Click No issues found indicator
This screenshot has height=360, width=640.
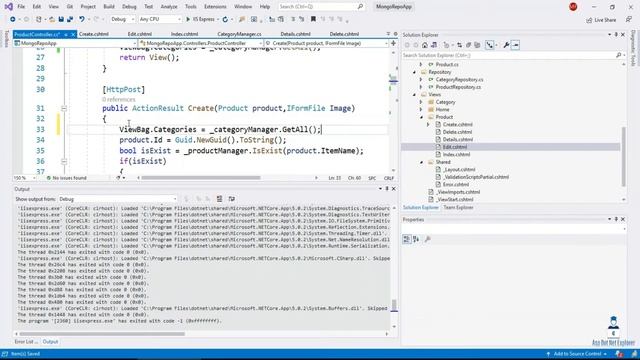click(67, 178)
